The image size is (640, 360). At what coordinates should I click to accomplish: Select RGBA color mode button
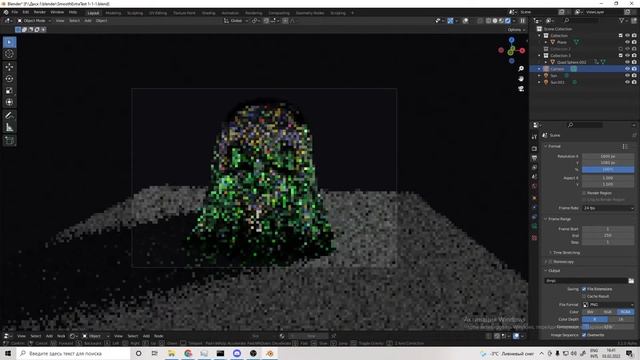click(x=626, y=312)
